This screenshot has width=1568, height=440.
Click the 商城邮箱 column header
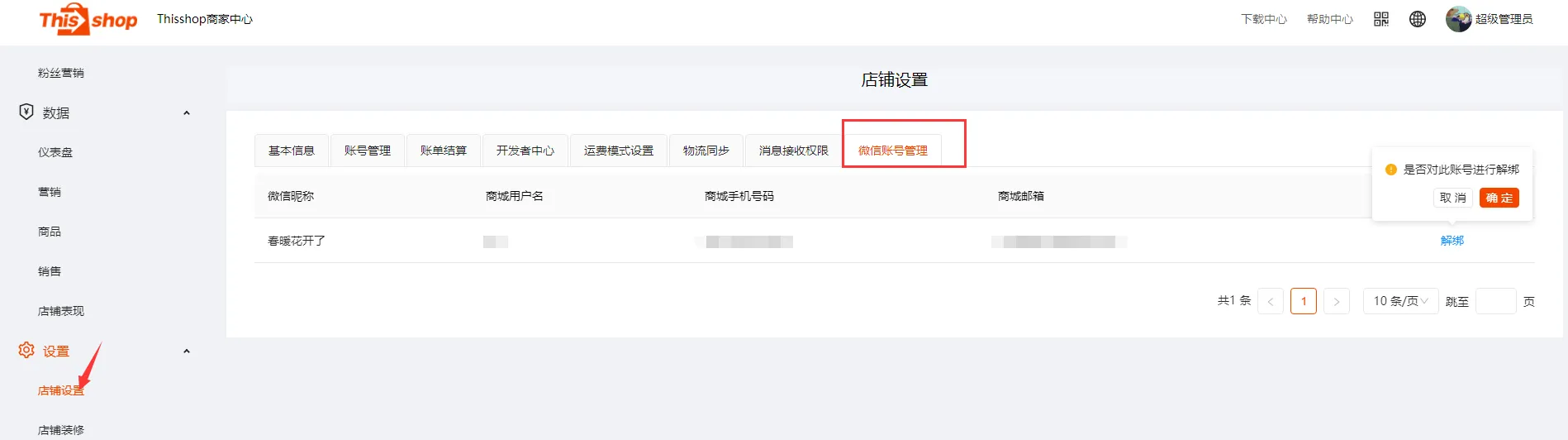1021,196
